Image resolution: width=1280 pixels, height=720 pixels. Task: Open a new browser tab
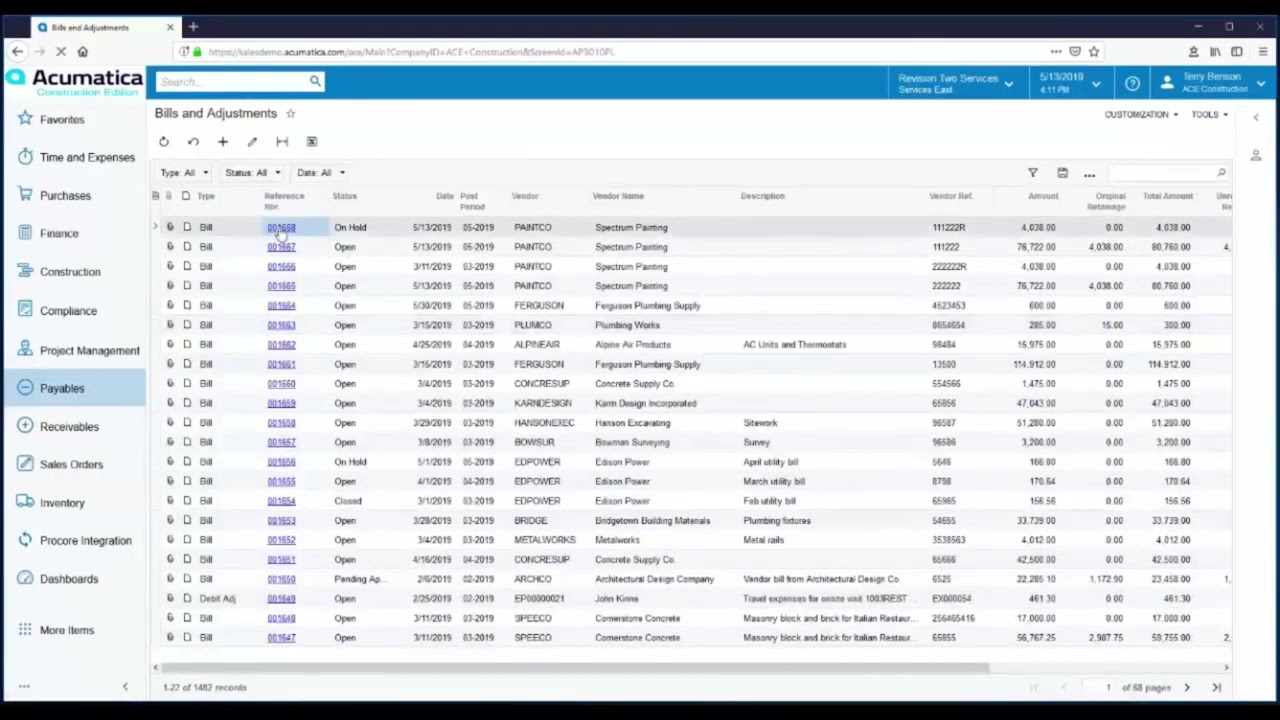(193, 27)
